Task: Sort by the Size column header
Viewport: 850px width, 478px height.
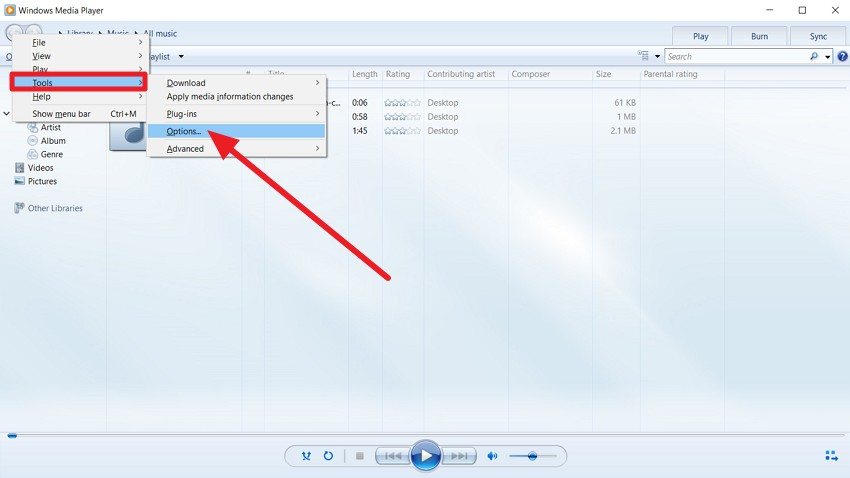Action: (603, 74)
